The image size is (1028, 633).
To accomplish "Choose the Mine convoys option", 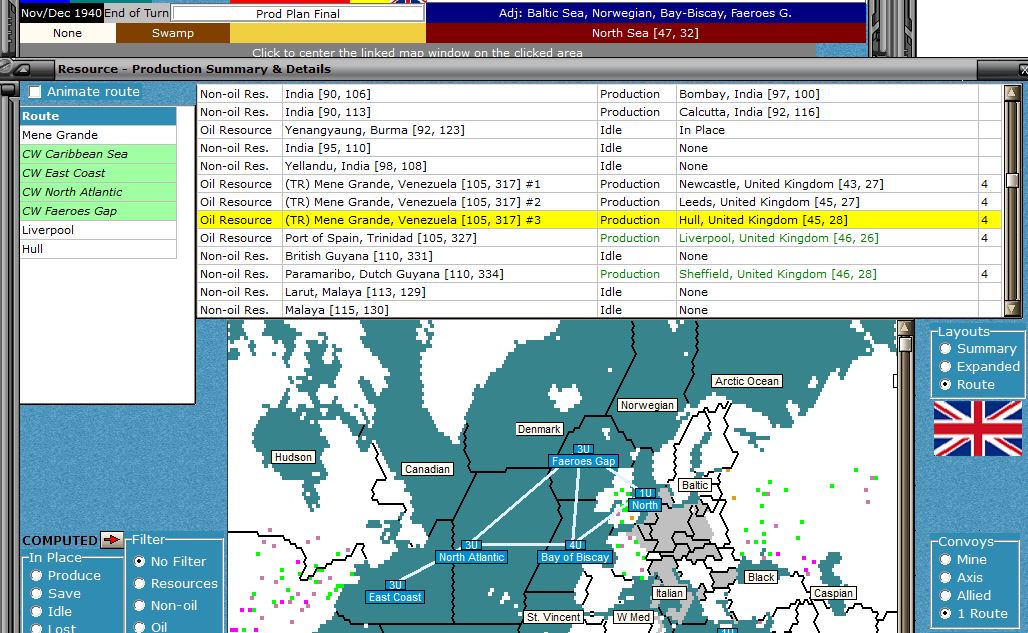I will (x=945, y=560).
